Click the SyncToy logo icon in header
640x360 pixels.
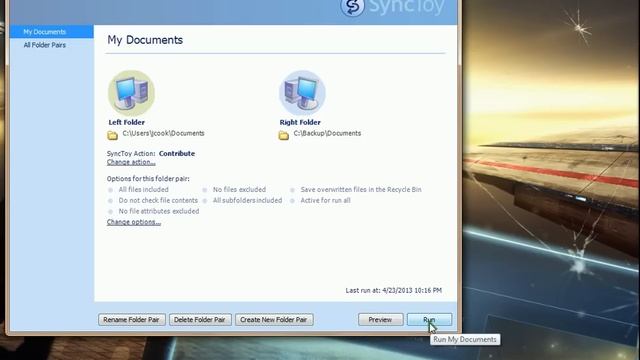coord(352,7)
